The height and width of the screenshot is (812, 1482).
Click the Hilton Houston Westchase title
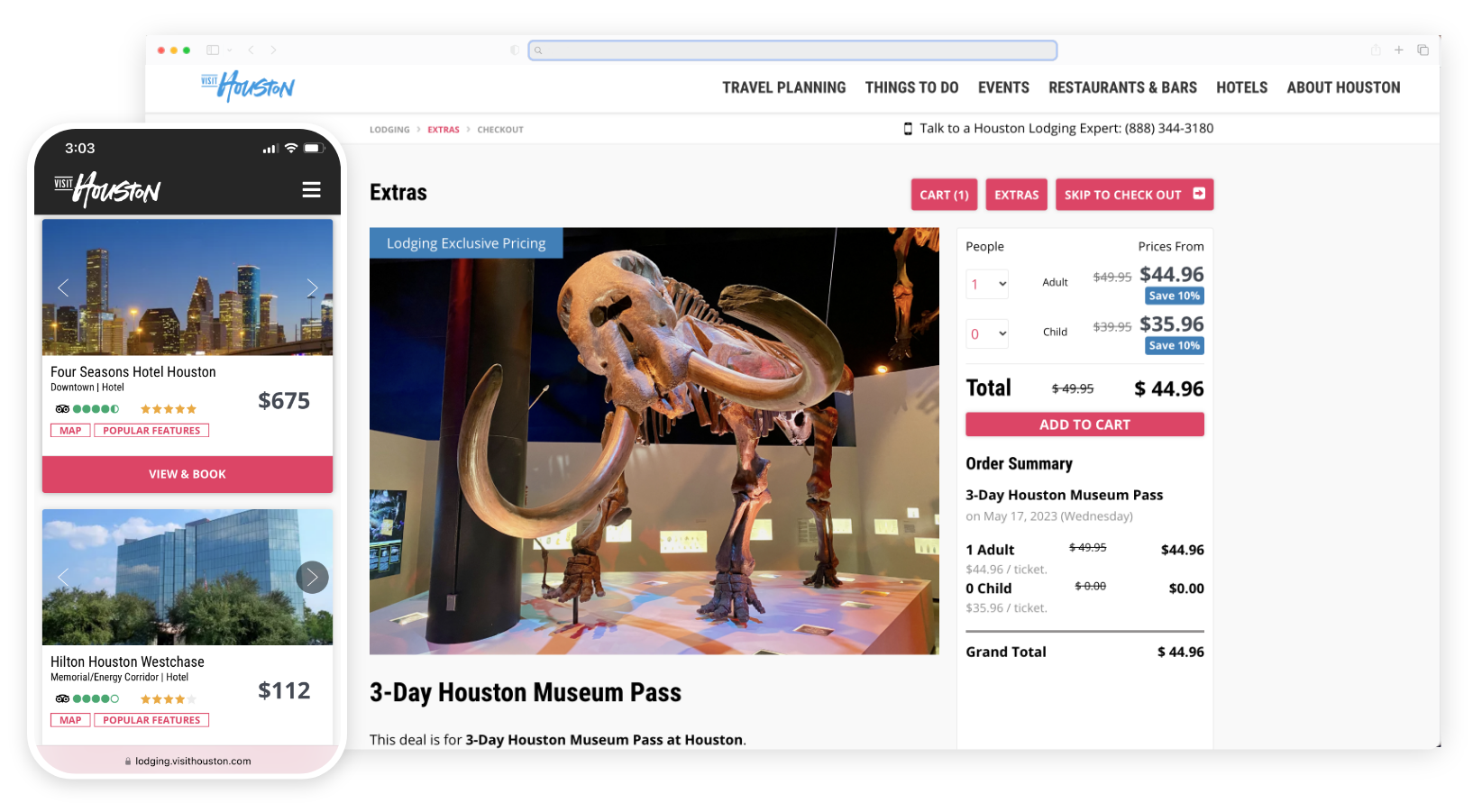[x=127, y=661]
